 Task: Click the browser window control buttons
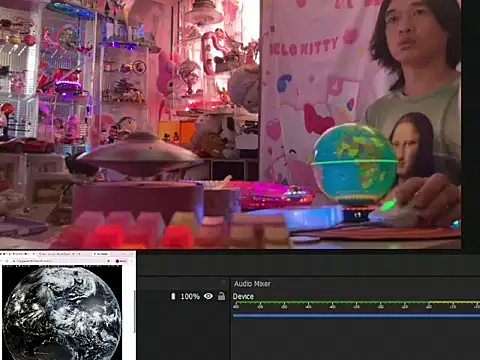(x=126, y=254)
